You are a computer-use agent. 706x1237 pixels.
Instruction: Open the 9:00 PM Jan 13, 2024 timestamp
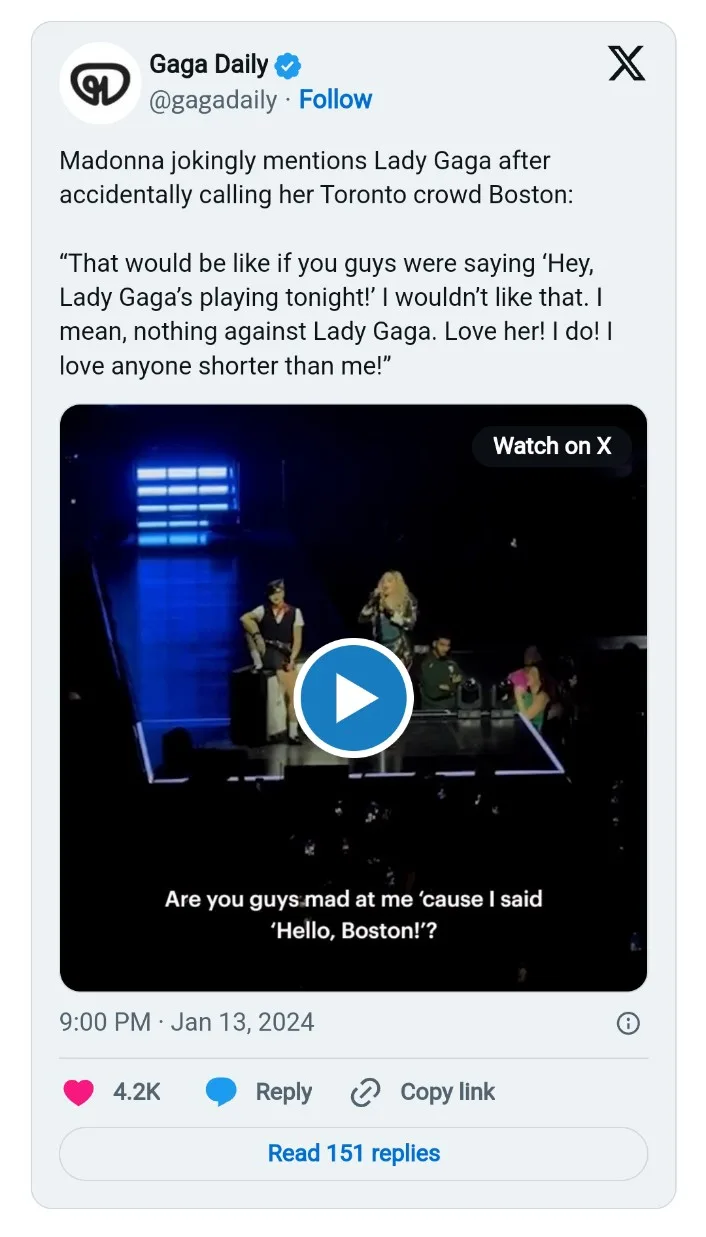coord(187,1023)
